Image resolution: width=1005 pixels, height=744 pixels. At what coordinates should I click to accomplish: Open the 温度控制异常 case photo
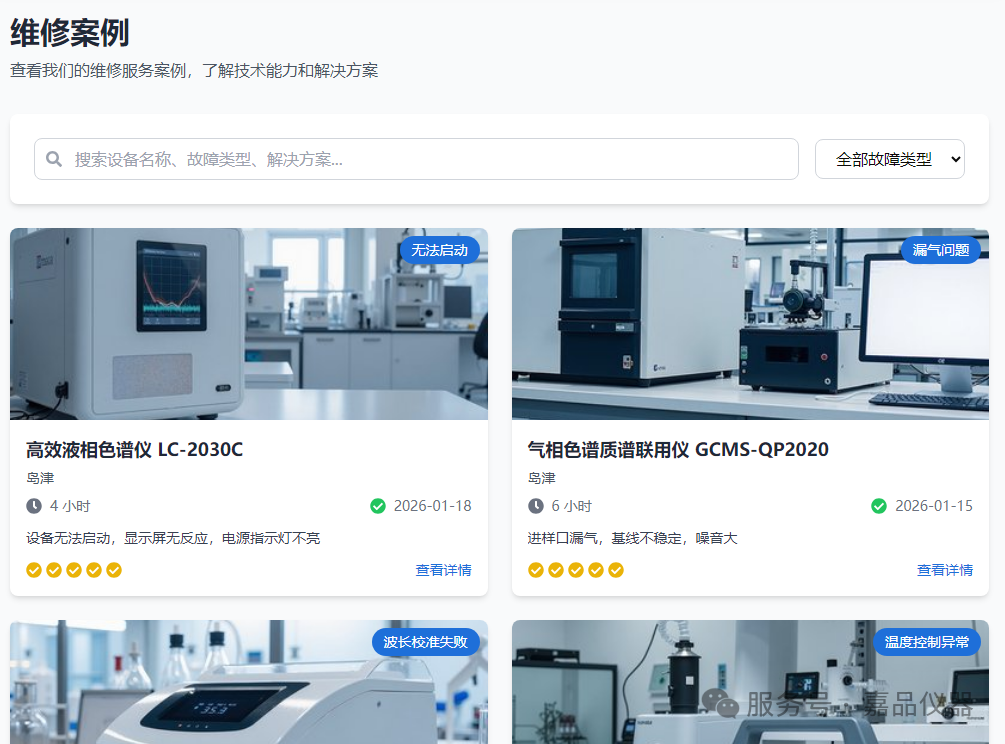[751, 682]
